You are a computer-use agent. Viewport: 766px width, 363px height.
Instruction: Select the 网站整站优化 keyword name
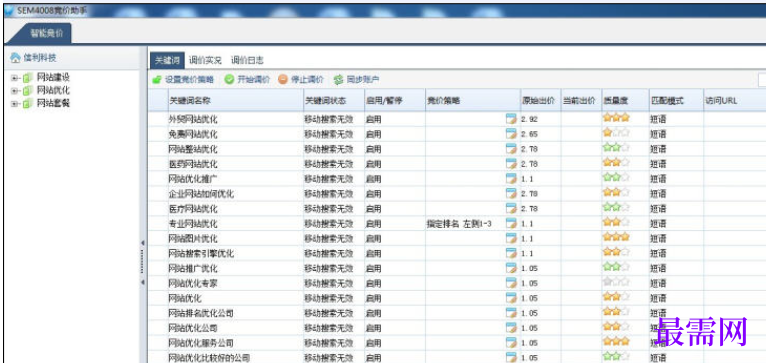193,149
